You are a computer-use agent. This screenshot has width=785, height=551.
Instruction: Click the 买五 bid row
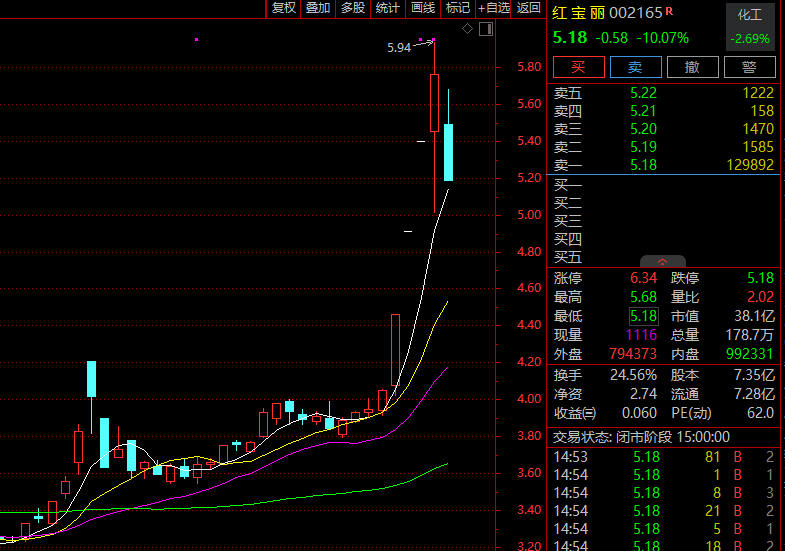(663, 257)
